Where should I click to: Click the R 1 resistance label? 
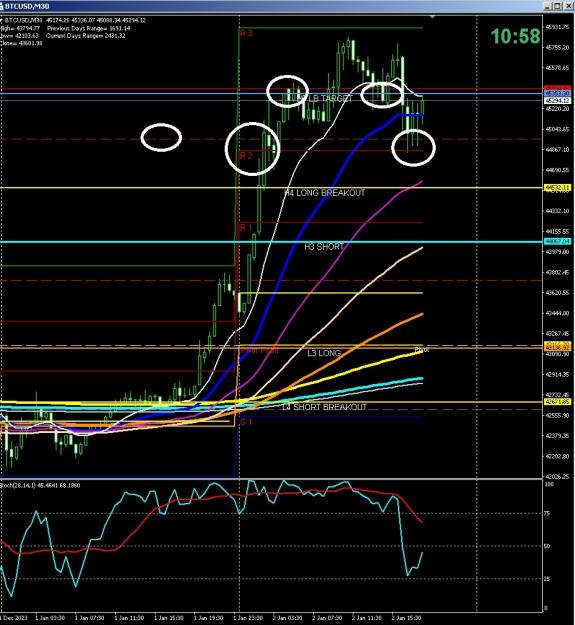(246, 227)
